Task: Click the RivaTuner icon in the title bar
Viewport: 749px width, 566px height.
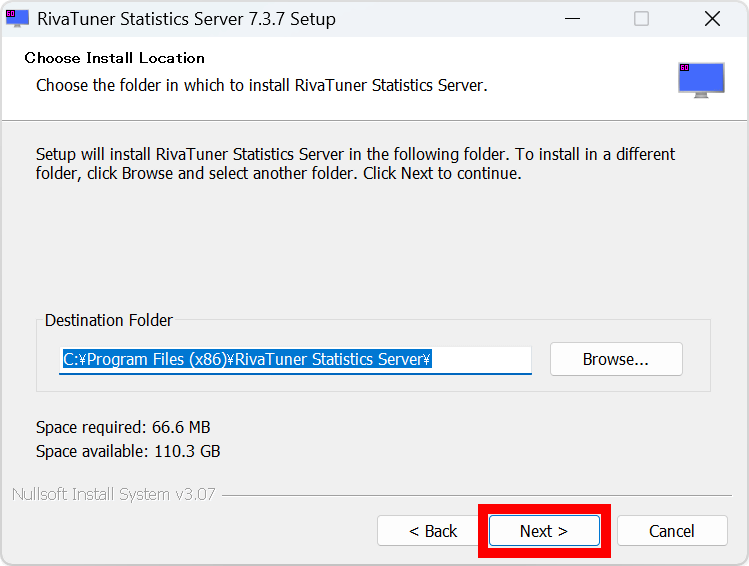Action: [x=17, y=18]
